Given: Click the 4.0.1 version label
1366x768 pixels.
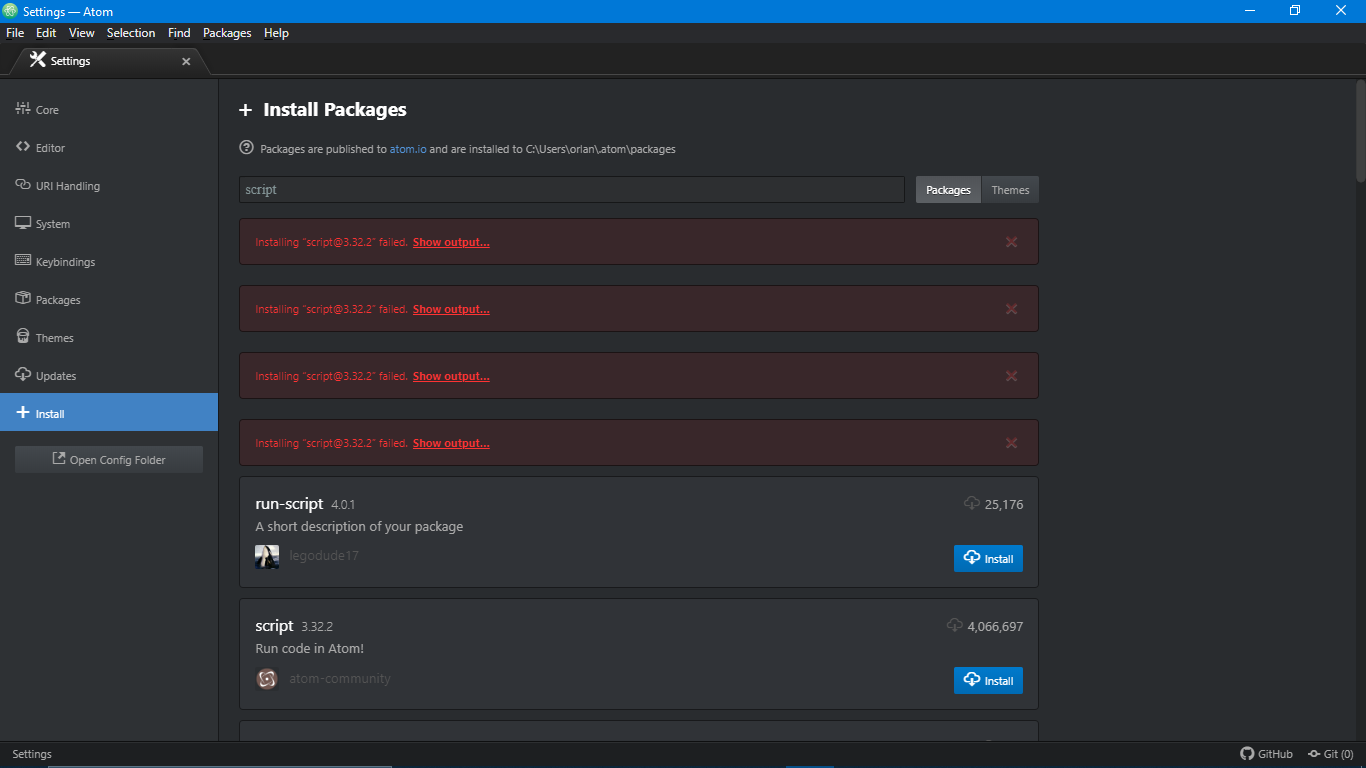Looking at the screenshot, I should click(343, 505).
